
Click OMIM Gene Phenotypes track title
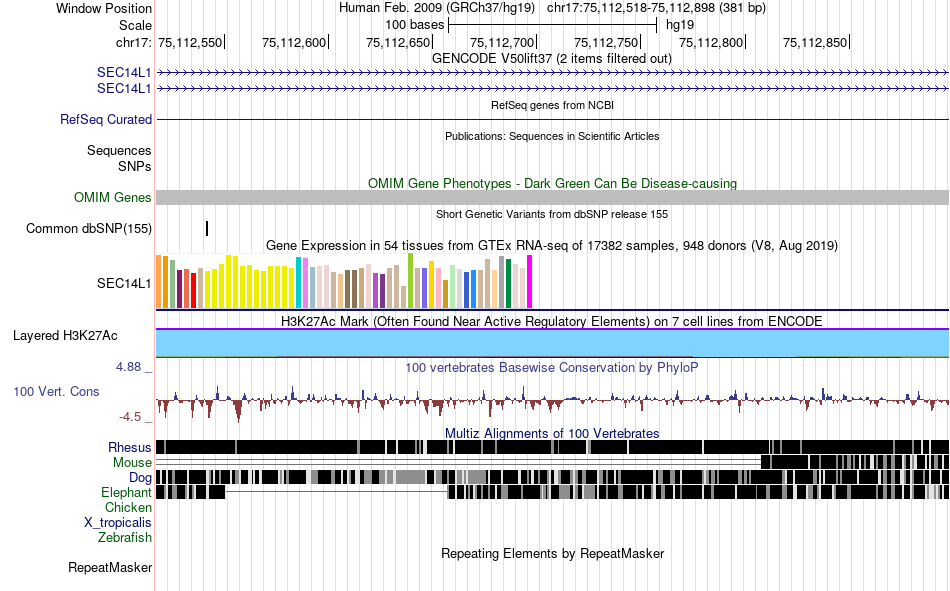click(x=552, y=184)
